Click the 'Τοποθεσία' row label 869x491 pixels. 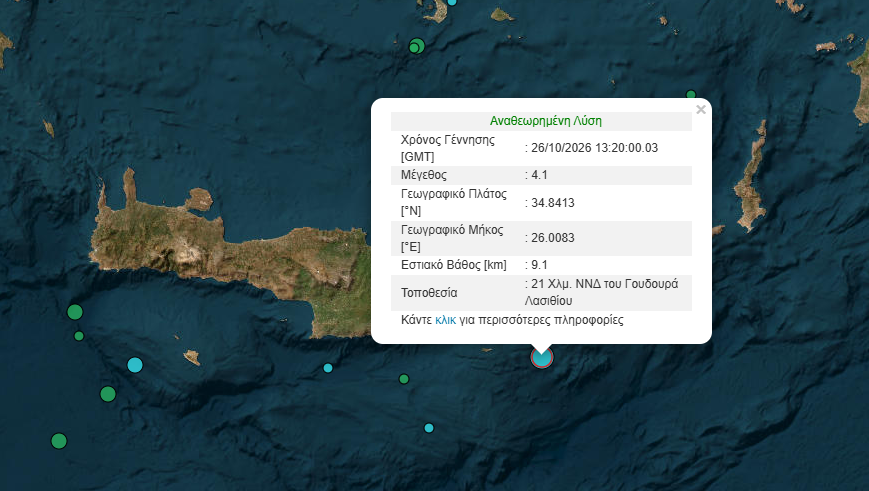pyautogui.click(x=429, y=293)
